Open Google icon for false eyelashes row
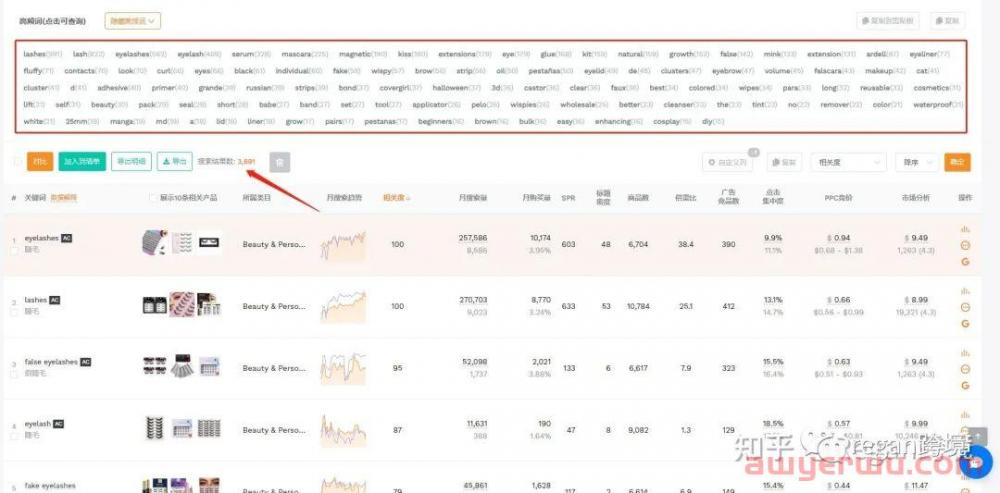1000x493 pixels. click(965, 385)
